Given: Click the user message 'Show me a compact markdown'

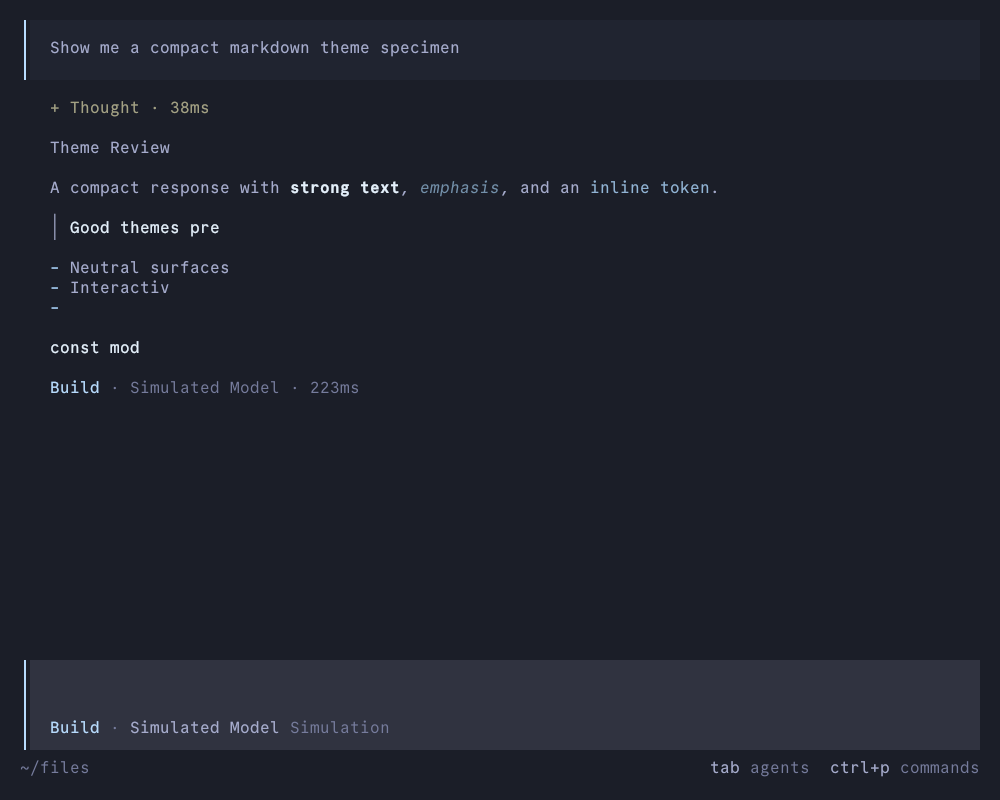Looking at the screenshot, I should click(x=254, y=48).
